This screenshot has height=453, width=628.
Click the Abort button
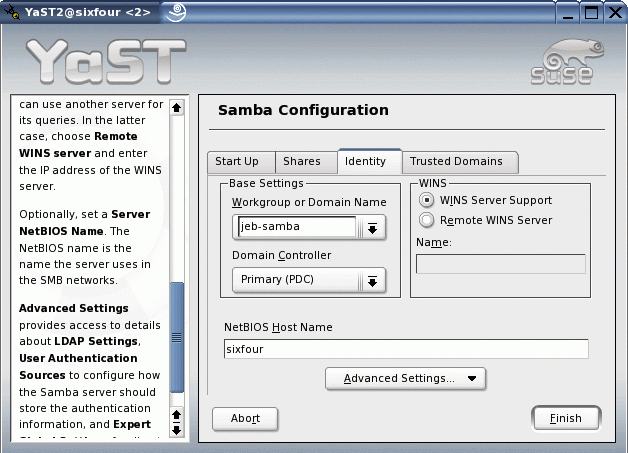tap(245, 419)
